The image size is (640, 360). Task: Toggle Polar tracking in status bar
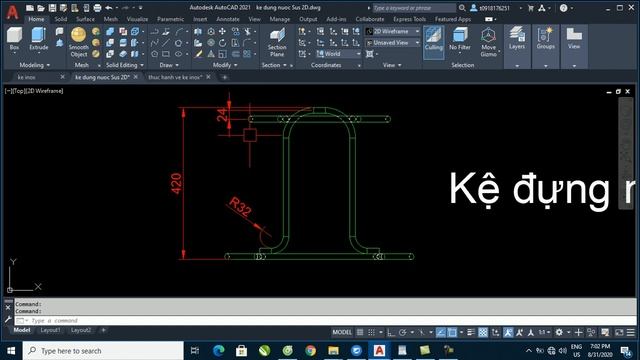coord(402,333)
